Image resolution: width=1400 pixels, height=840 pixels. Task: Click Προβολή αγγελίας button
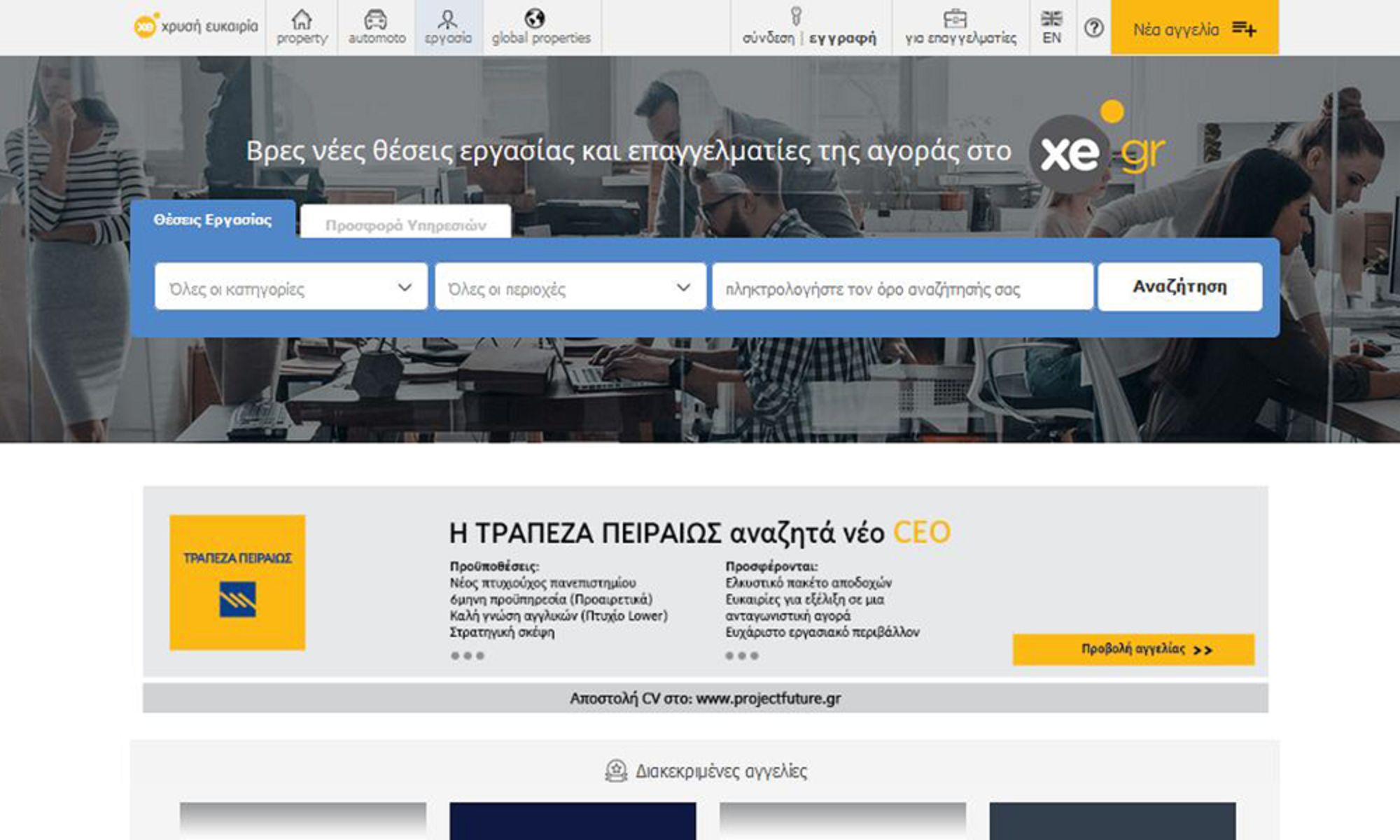(x=1133, y=650)
